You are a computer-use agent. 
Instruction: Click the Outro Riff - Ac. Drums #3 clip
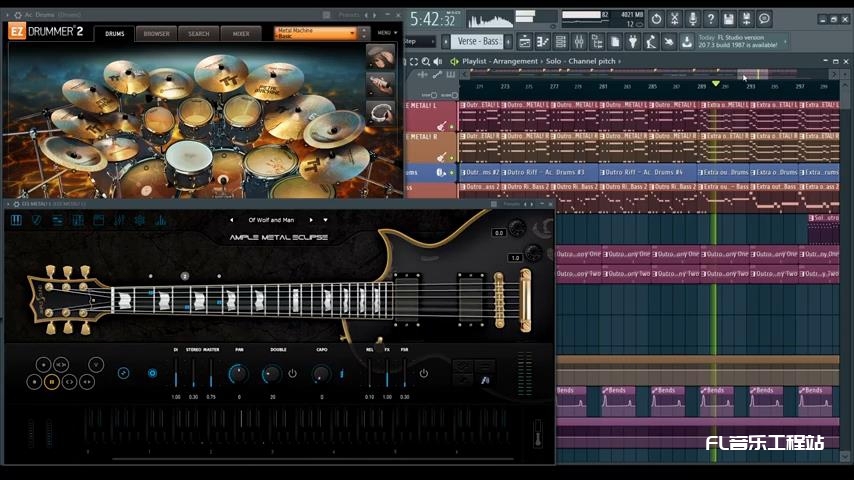[x=549, y=172]
